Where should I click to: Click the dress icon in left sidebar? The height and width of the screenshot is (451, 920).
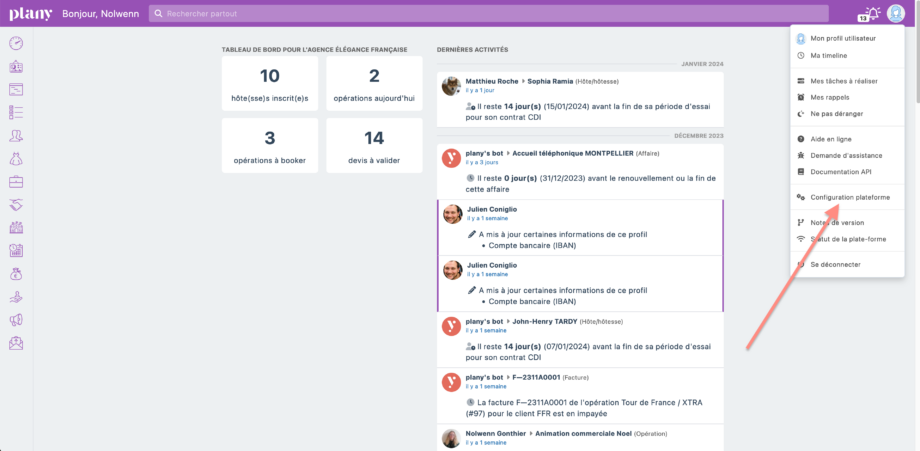(x=16, y=158)
